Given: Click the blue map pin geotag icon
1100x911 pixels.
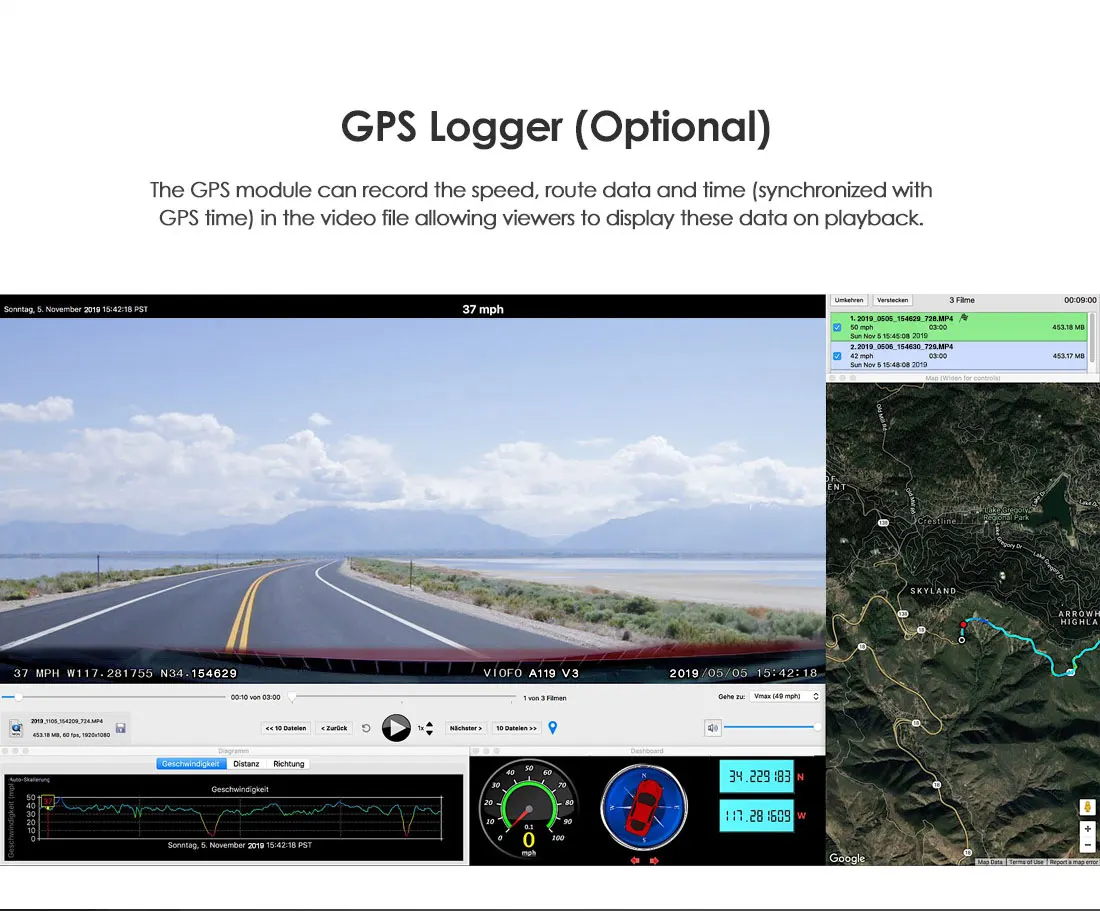Looking at the screenshot, I should pyautogui.click(x=553, y=728).
